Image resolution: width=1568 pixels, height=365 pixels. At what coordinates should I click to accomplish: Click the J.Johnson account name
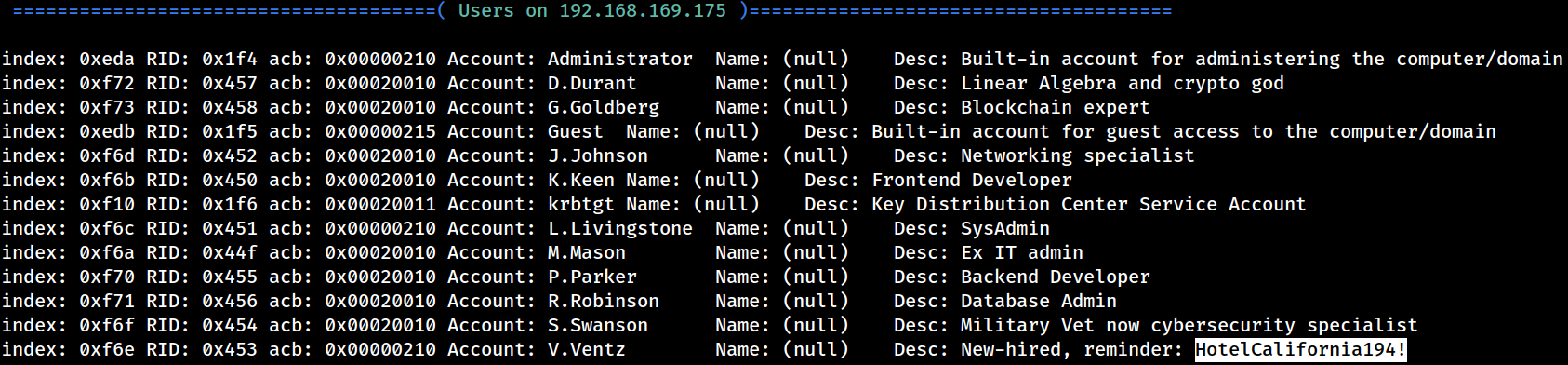pyautogui.click(x=598, y=156)
